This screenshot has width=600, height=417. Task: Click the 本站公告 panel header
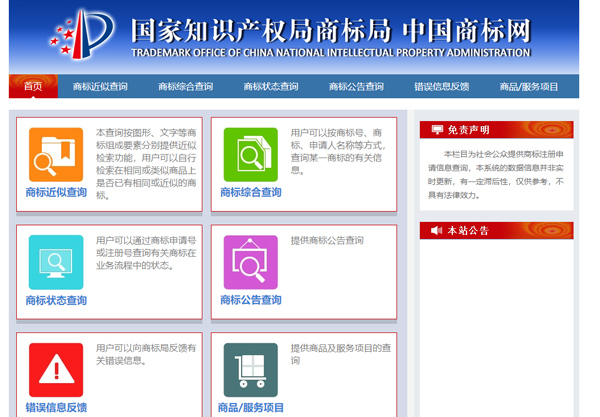tap(496, 231)
